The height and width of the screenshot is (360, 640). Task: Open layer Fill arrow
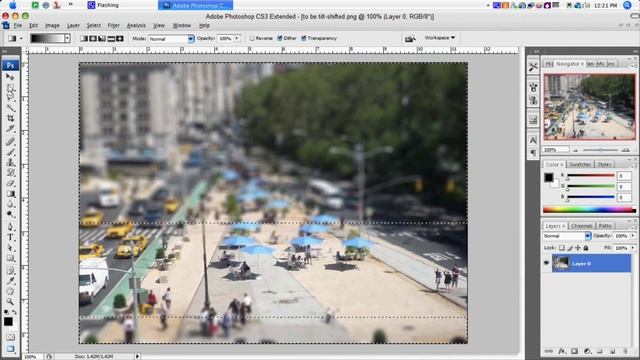click(633, 248)
